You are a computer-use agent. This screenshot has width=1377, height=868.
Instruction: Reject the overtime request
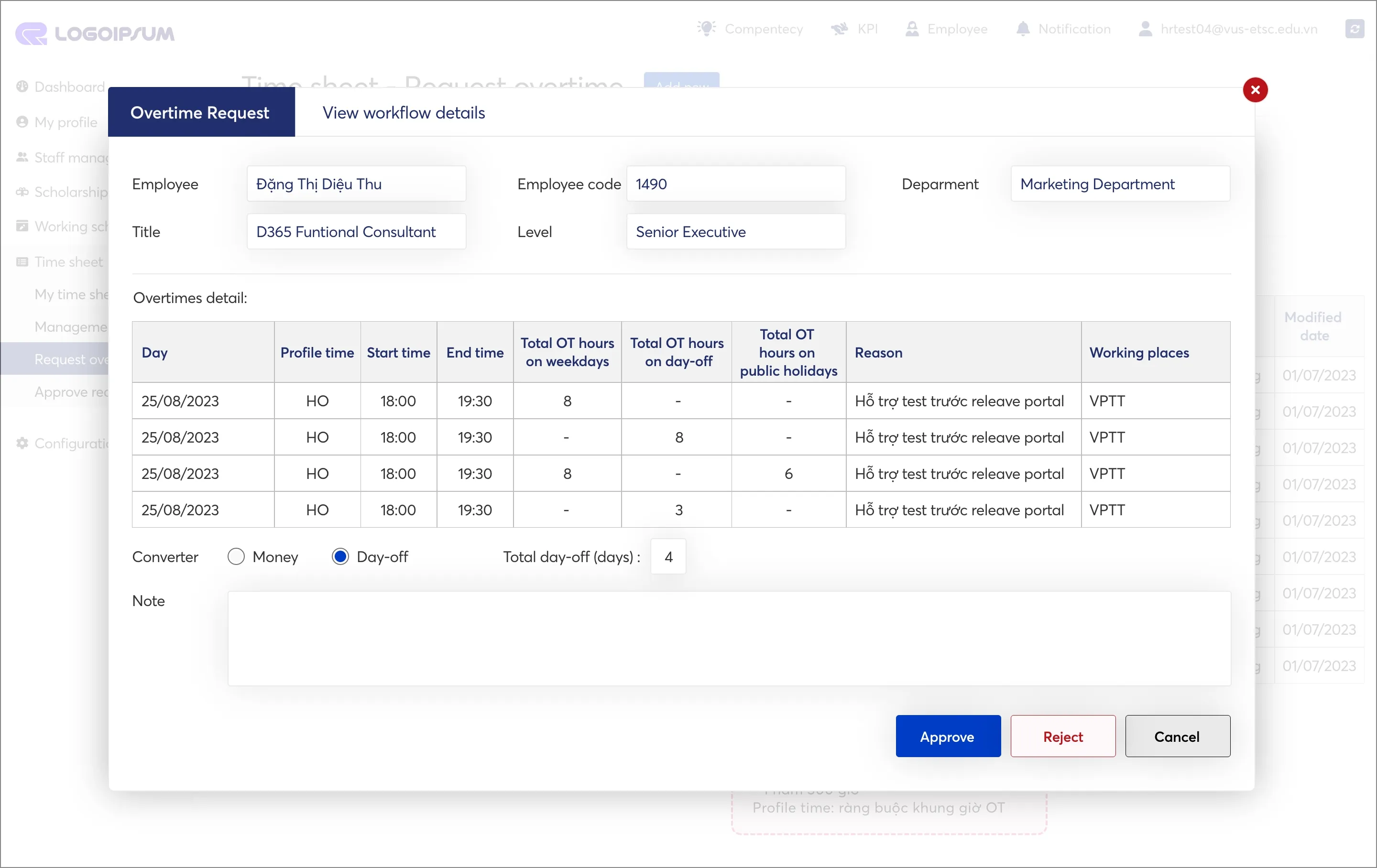[x=1062, y=736]
